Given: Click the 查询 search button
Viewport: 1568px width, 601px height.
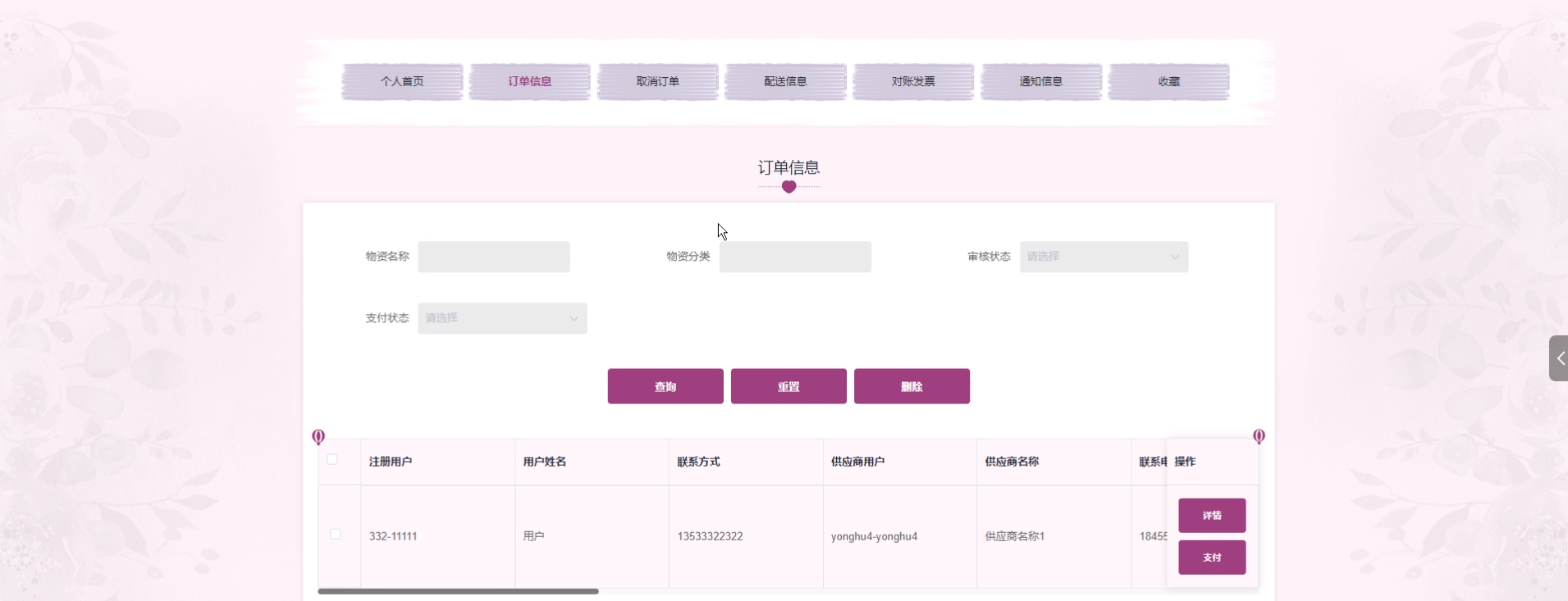Looking at the screenshot, I should [x=665, y=386].
